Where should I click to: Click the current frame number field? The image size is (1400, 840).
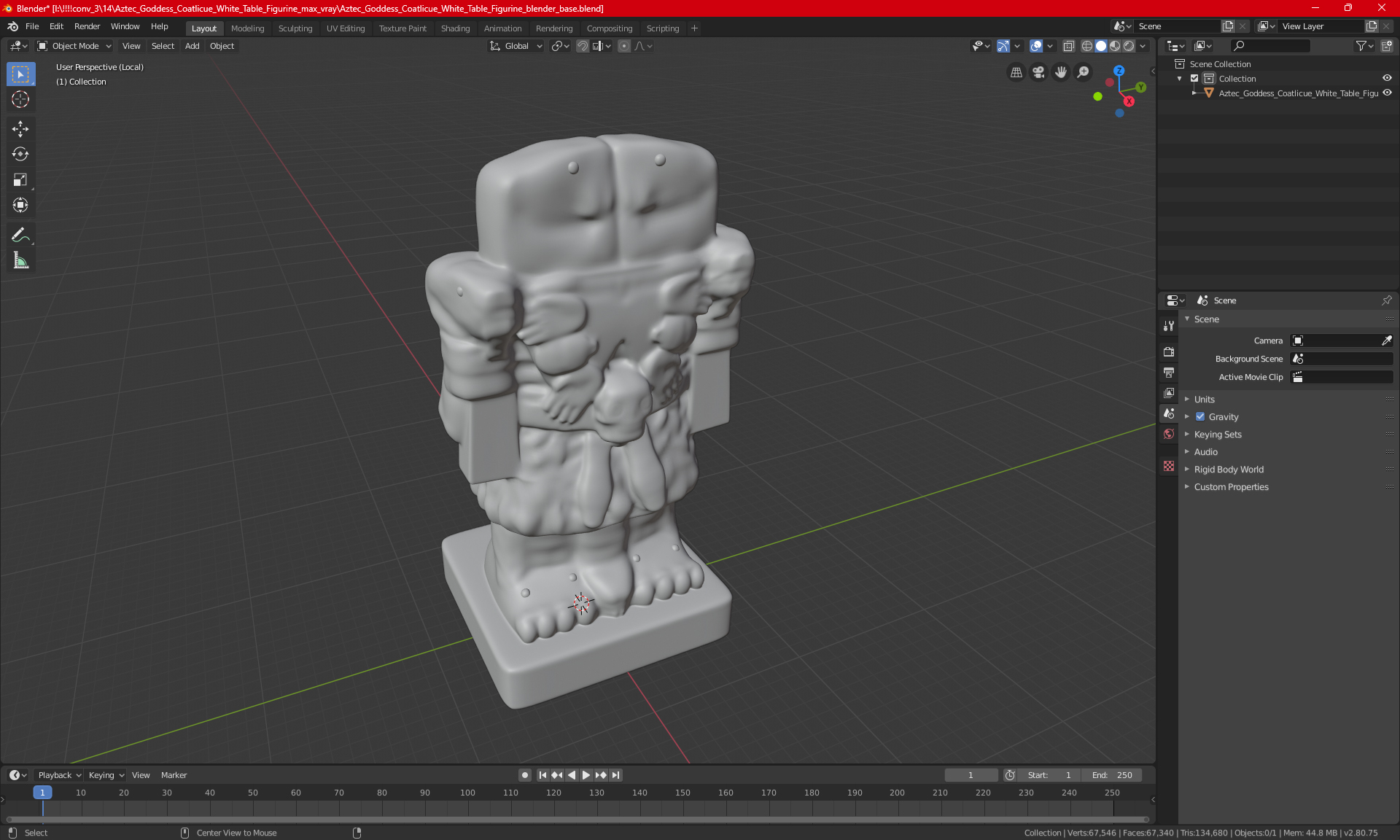coord(971,775)
